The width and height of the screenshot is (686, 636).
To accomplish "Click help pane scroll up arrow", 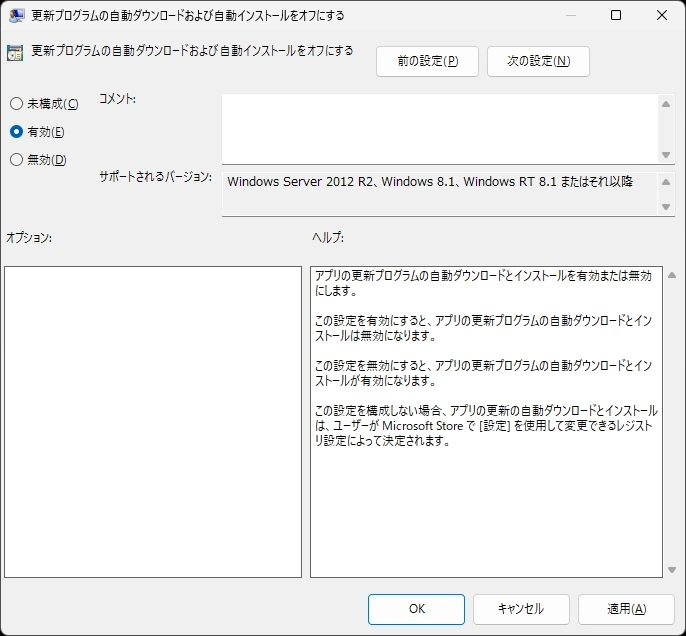I will (672, 275).
